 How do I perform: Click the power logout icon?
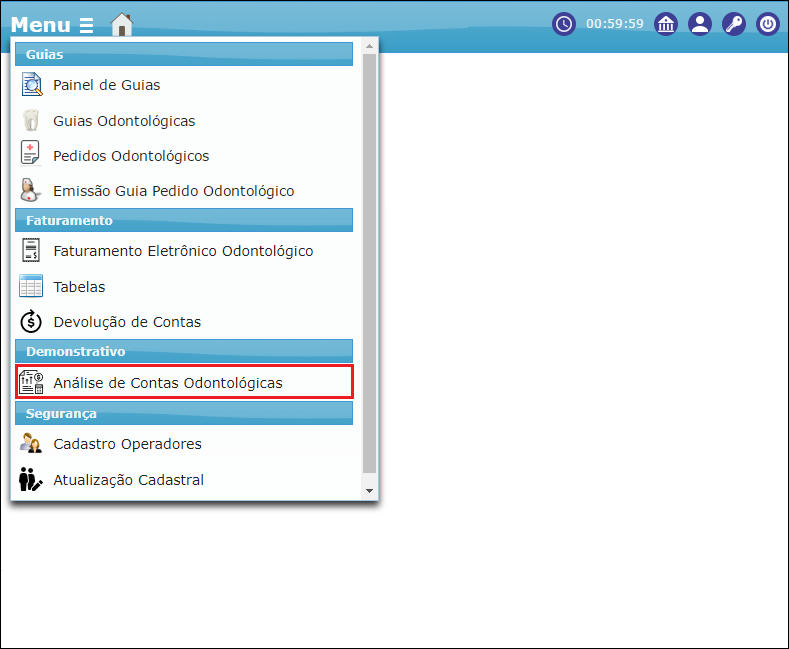pos(768,24)
